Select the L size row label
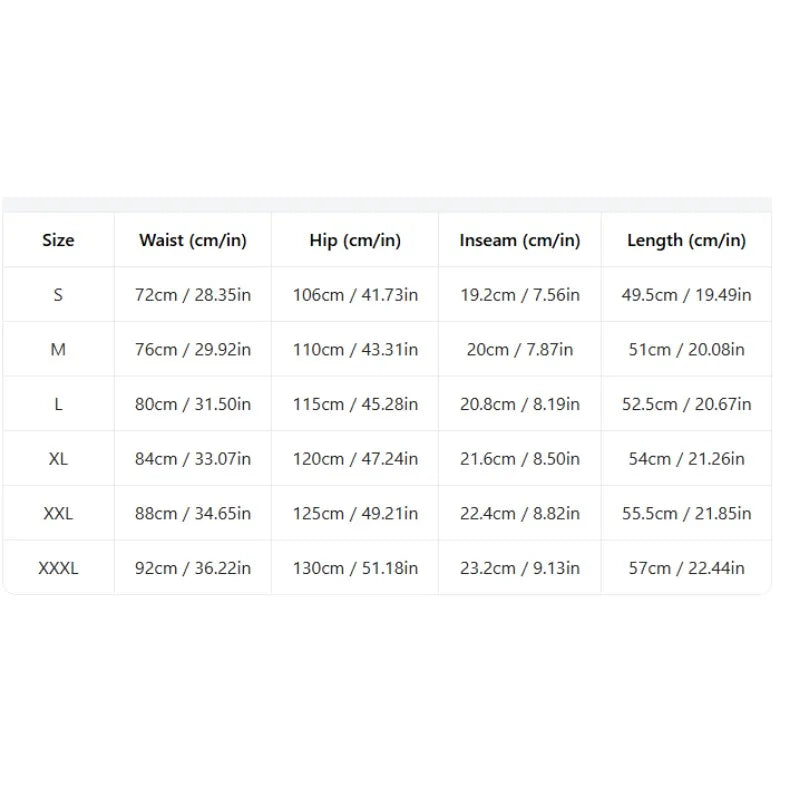 click(58, 404)
